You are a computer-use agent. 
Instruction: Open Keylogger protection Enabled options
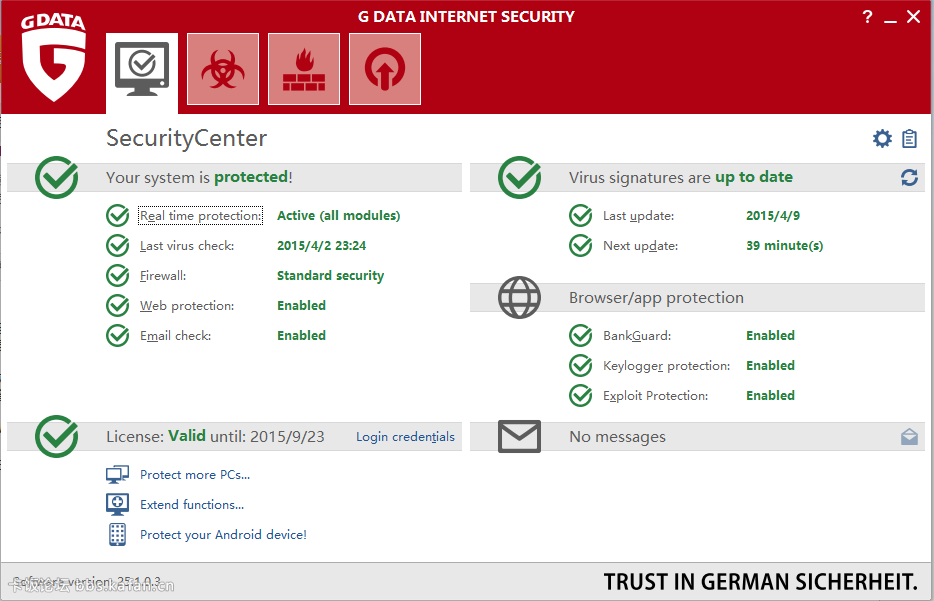[x=770, y=366]
